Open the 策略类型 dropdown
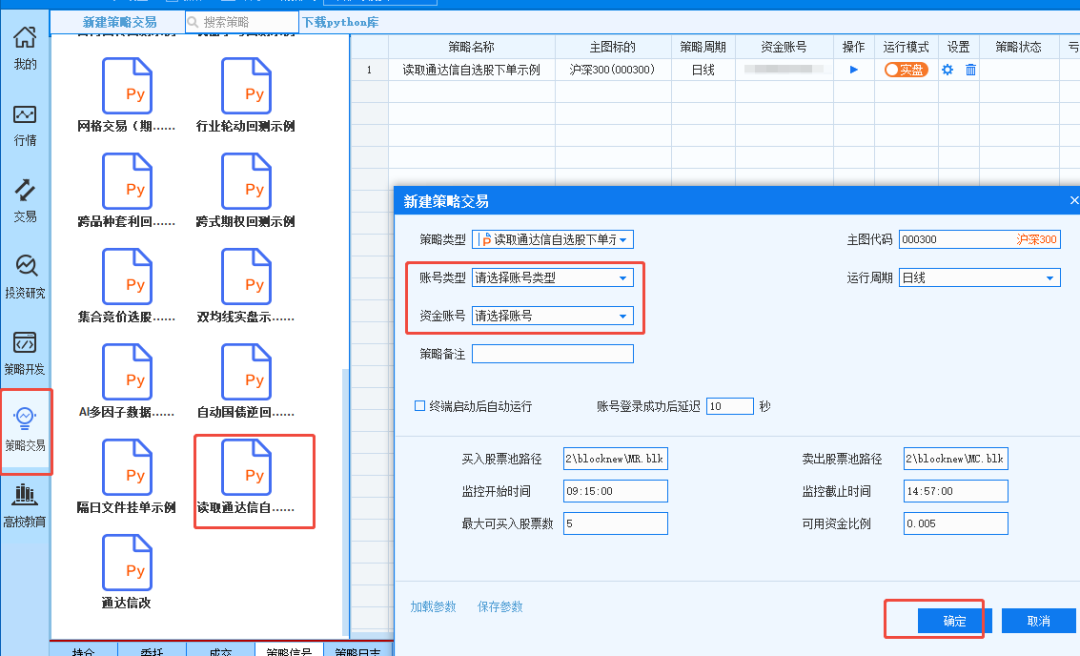This screenshot has height=656, width=1080. coord(552,239)
